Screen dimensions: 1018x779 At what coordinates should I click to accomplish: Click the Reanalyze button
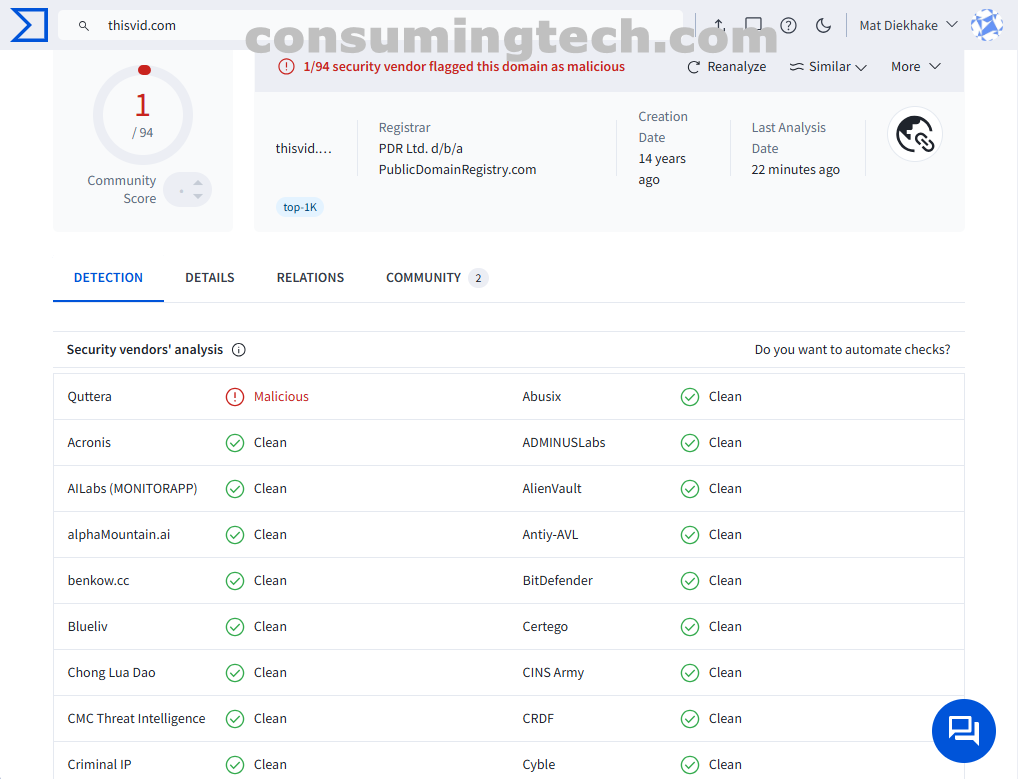click(x=727, y=67)
